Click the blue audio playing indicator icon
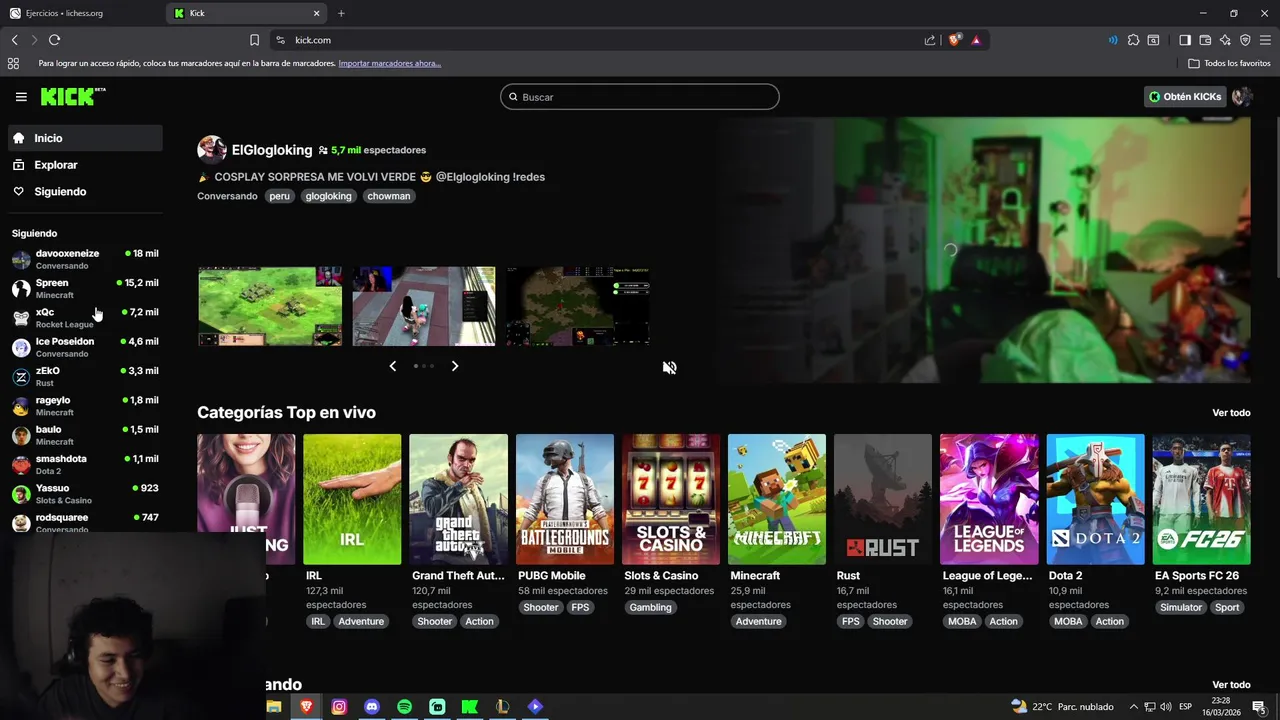The image size is (1280, 720). pos(1113,40)
